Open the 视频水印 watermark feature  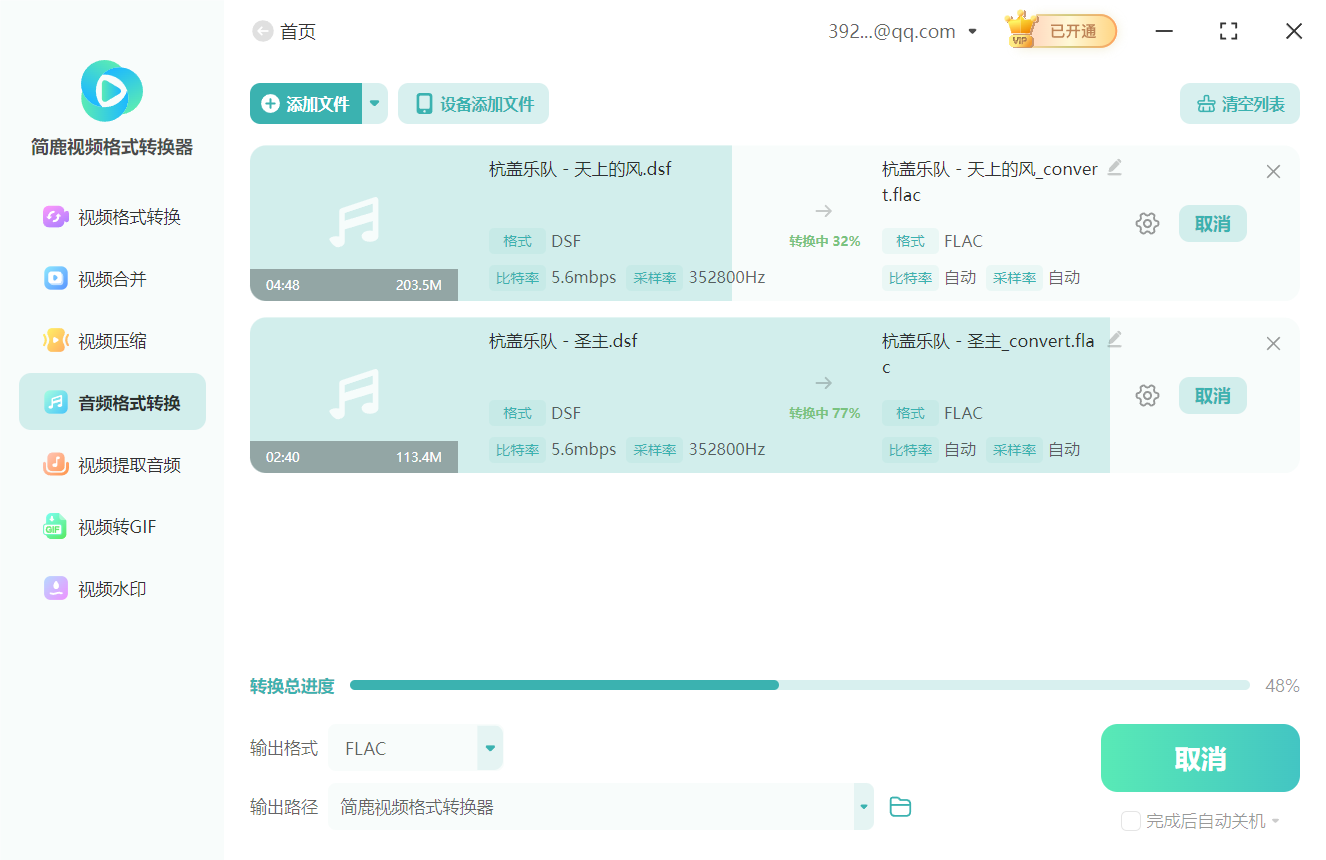click(x=111, y=588)
